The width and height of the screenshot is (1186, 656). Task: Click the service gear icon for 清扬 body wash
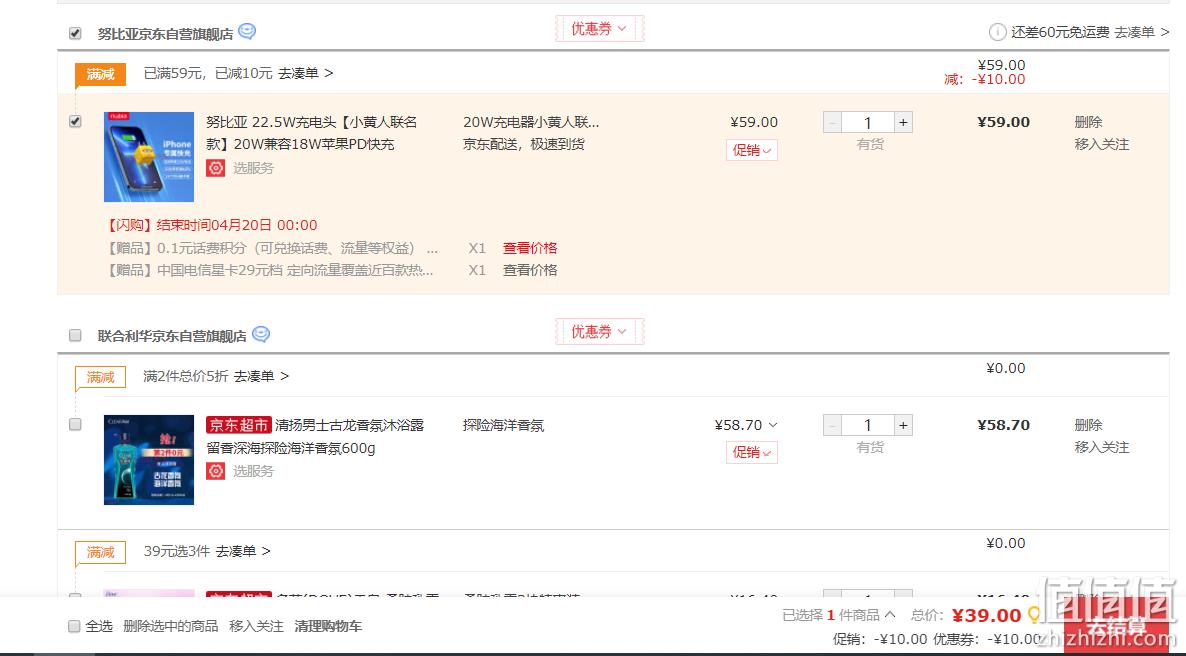coord(216,471)
